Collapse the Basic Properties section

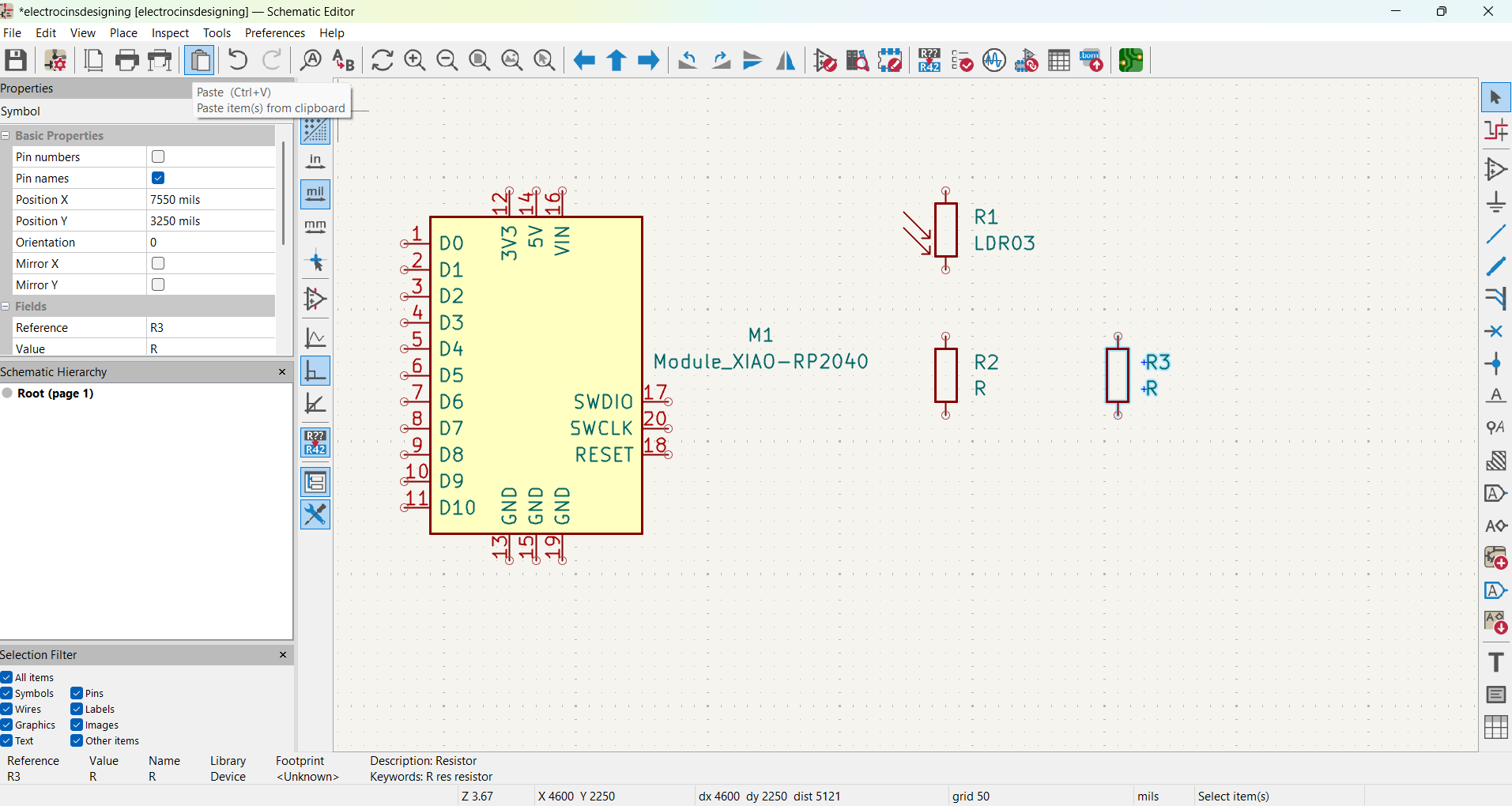point(6,136)
